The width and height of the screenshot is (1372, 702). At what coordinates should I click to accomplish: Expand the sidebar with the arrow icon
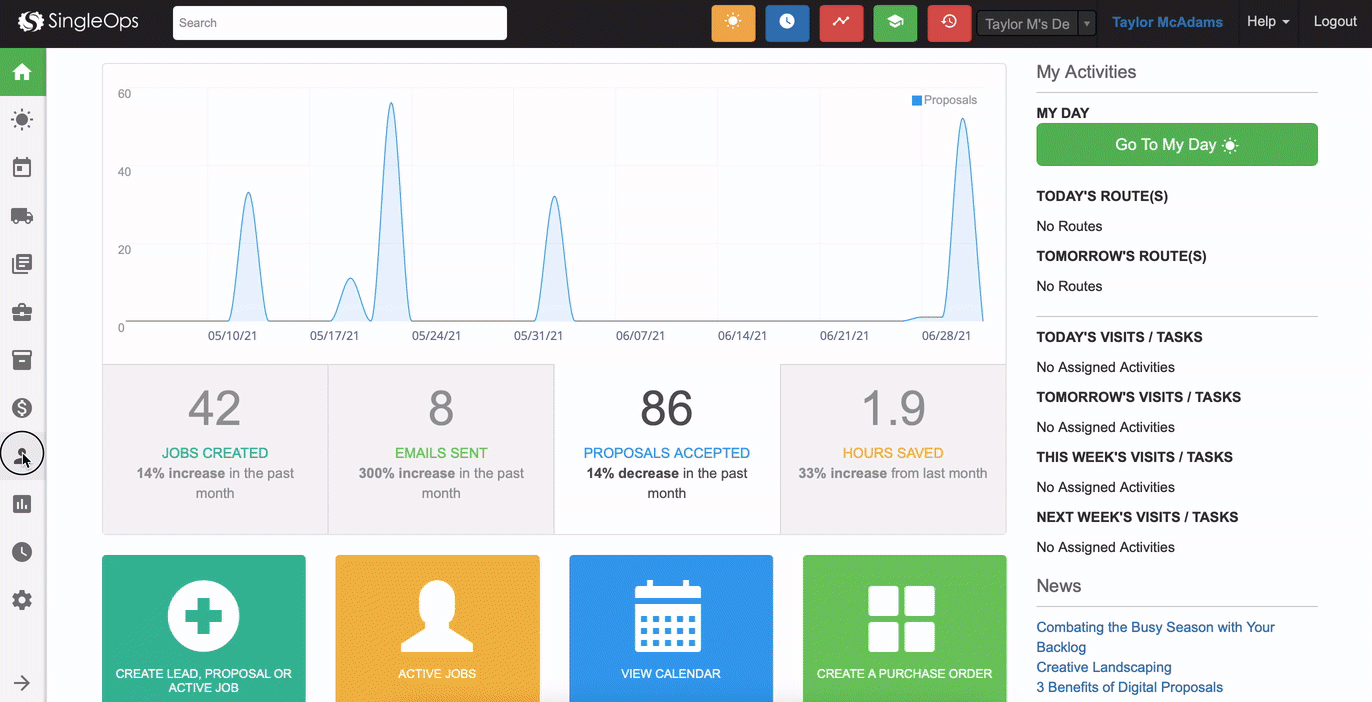coord(22,683)
